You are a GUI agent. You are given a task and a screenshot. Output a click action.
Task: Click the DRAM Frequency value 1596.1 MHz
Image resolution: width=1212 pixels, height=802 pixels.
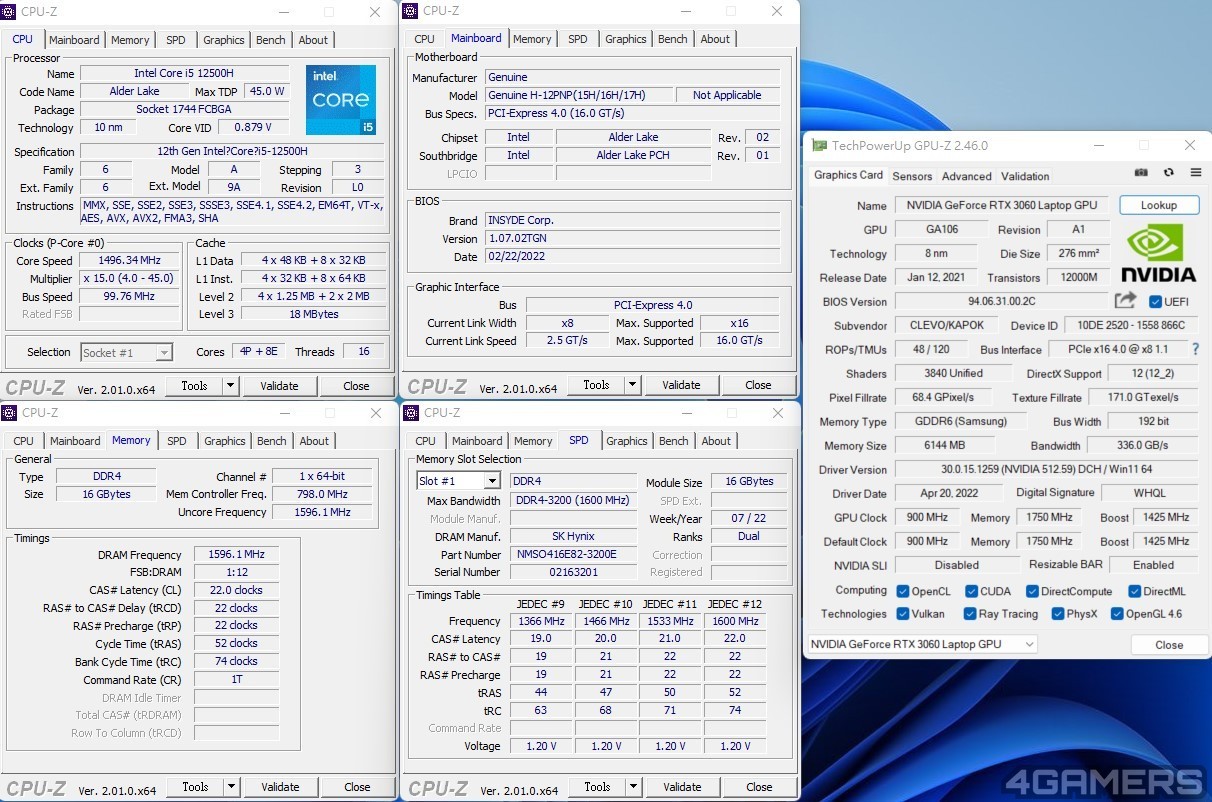tap(236, 555)
